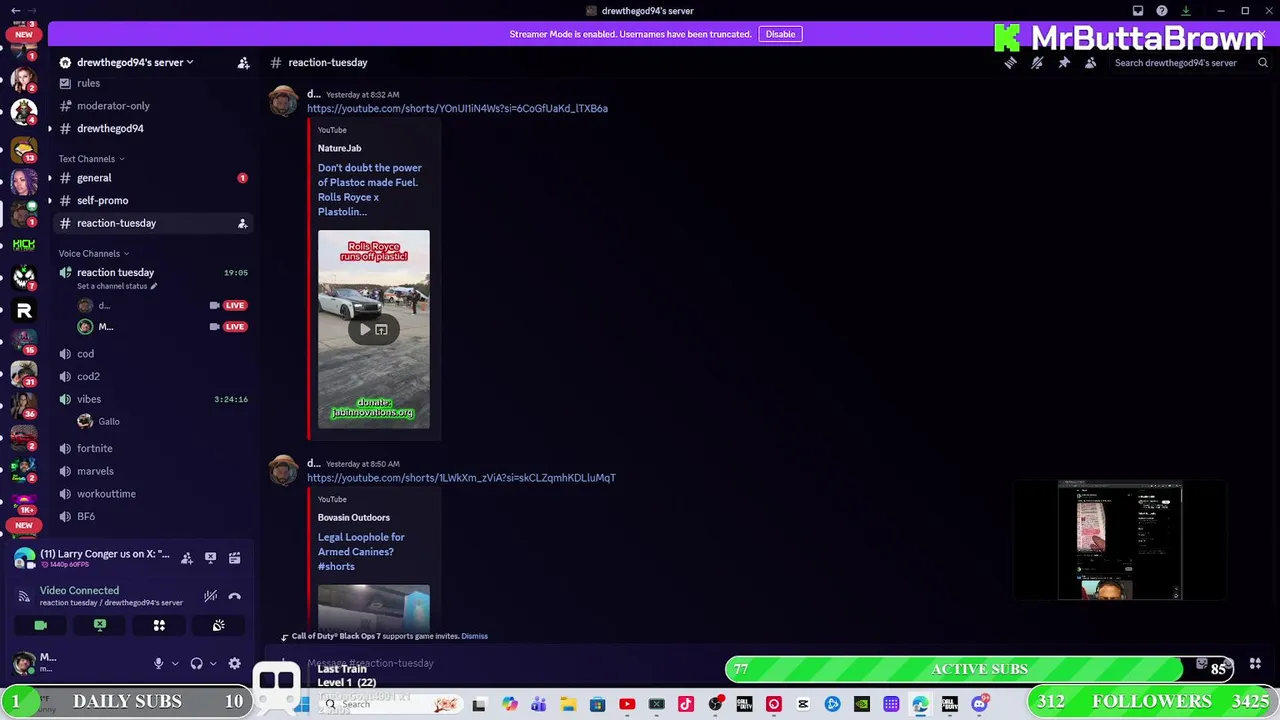This screenshot has height=720, width=1280.
Task: Click the green download update icon
Action: (x=1186, y=11)
